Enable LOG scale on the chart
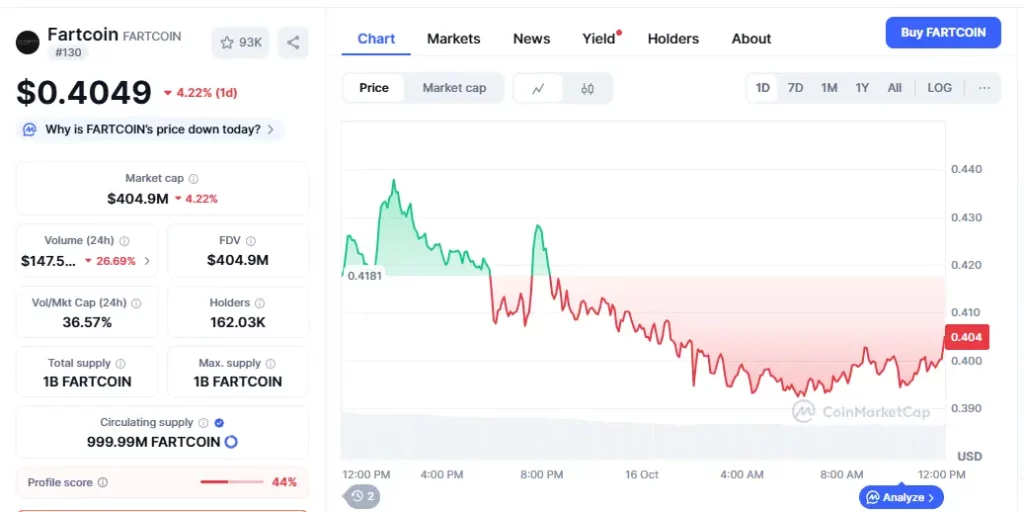The width and height of the screenshot is (1024, 512). (x=939, y=88)
